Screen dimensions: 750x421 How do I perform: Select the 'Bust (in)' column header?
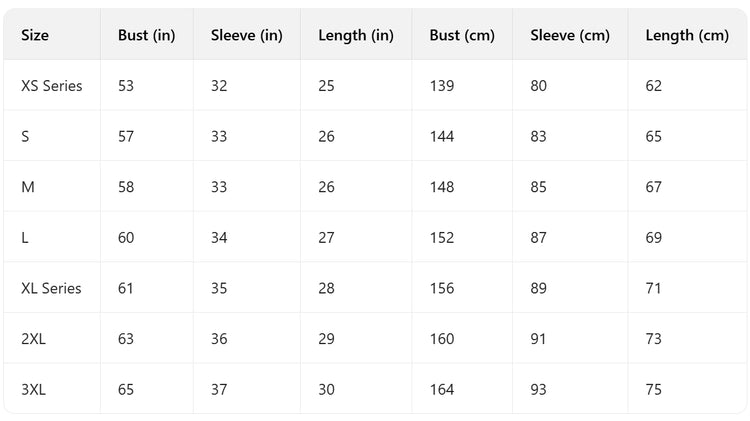tap(146, 35)
